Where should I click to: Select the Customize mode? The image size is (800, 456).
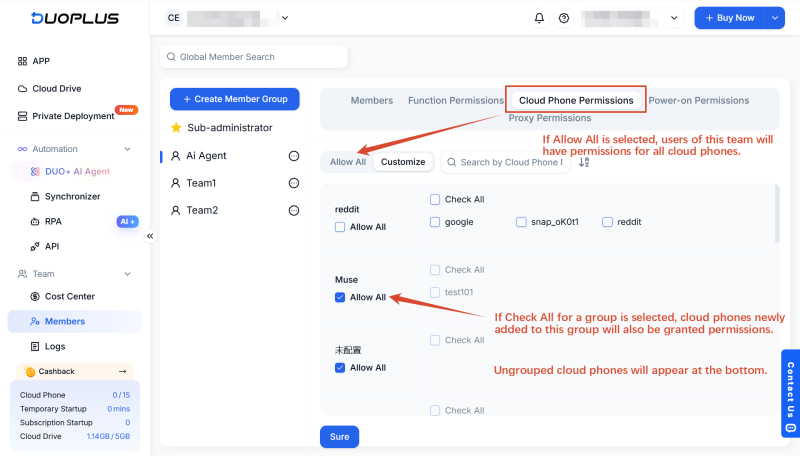403,162
